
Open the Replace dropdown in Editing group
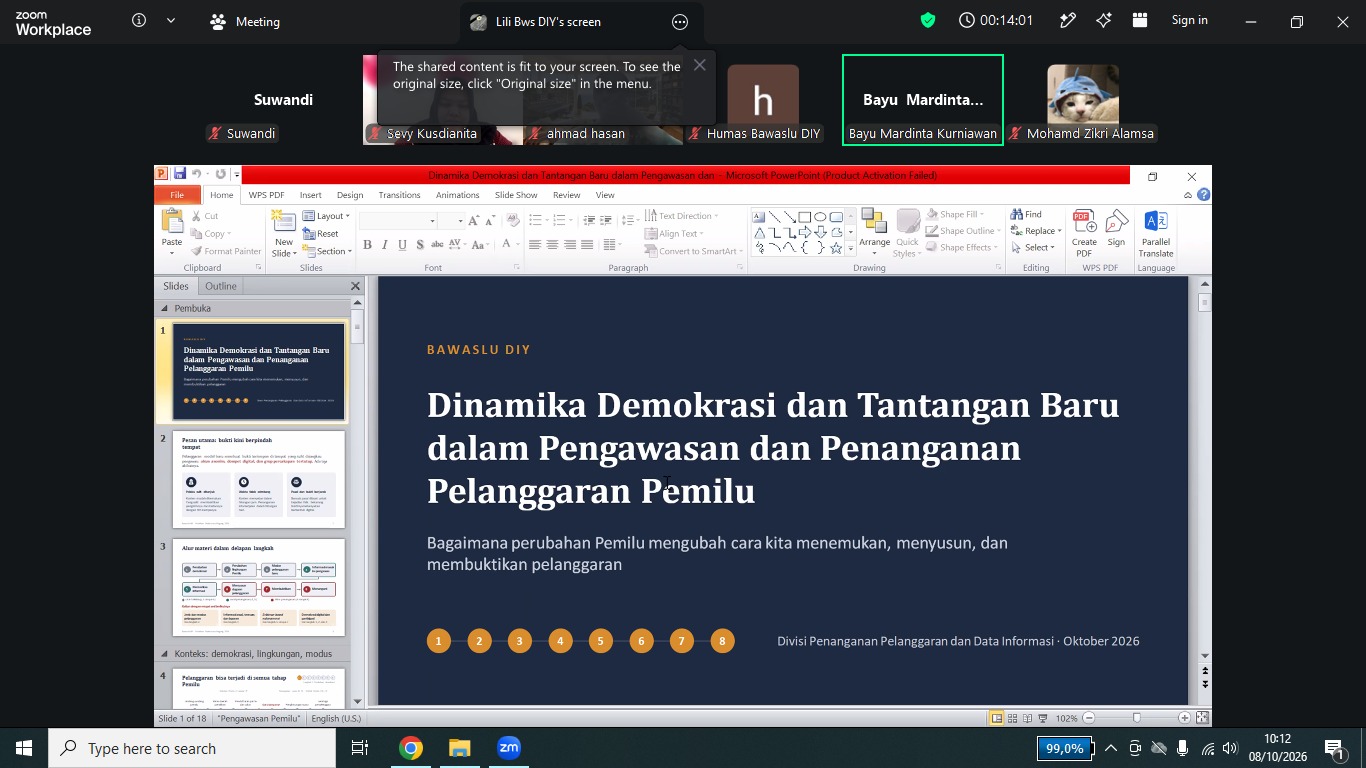(1036, 231)
